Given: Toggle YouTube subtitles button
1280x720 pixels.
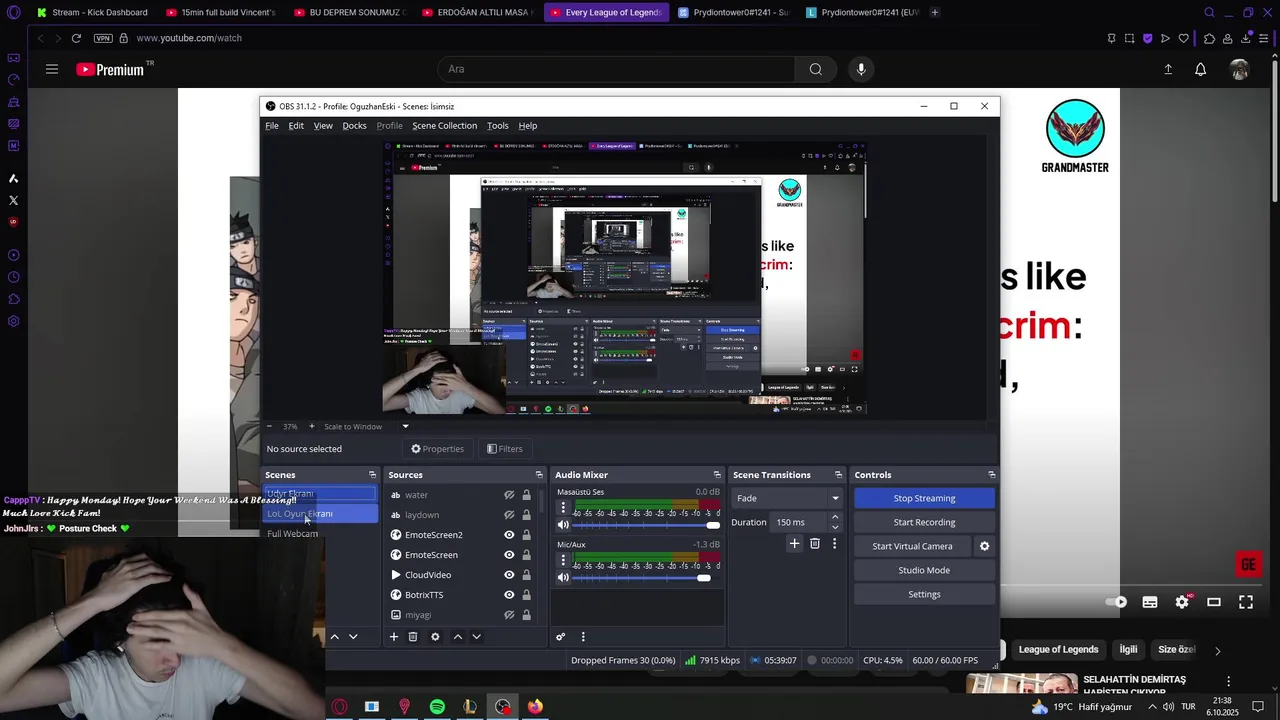Looking at the screenshot, I should click(1150, 602).
